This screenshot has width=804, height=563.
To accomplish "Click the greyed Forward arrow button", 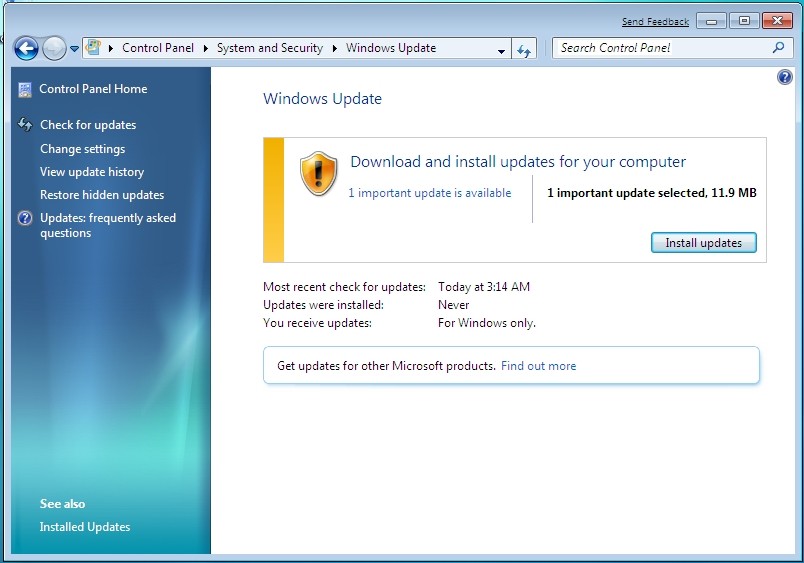I will point(54,49).
